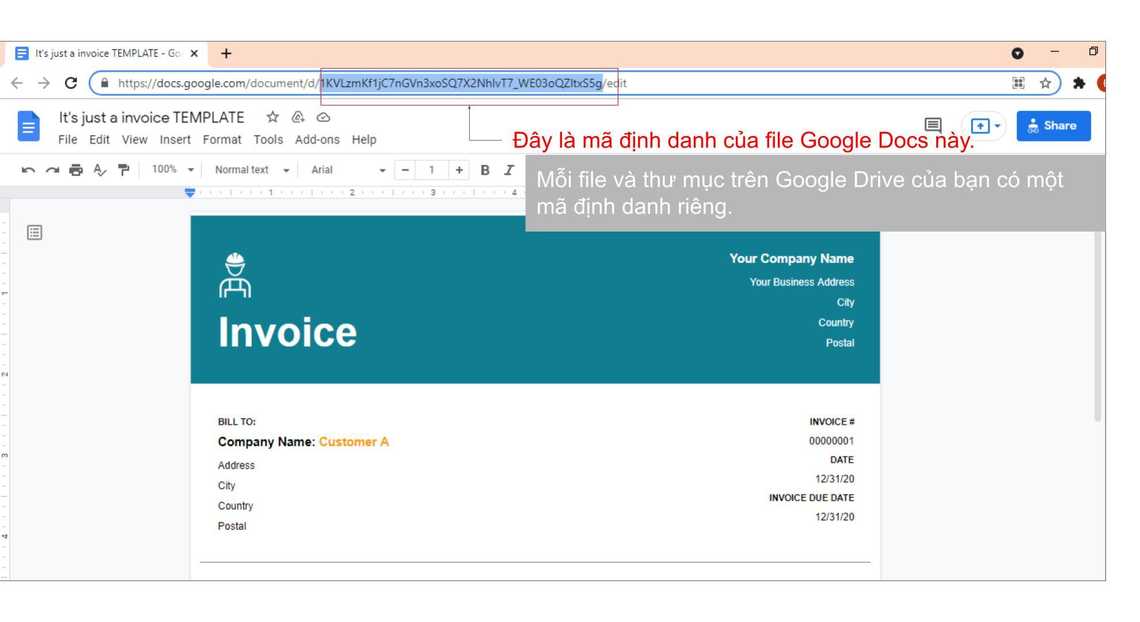Image resolution: width=1140 pixels, height=622 pixels.
Task: Open the Insert menu
Action: (175, 140)
